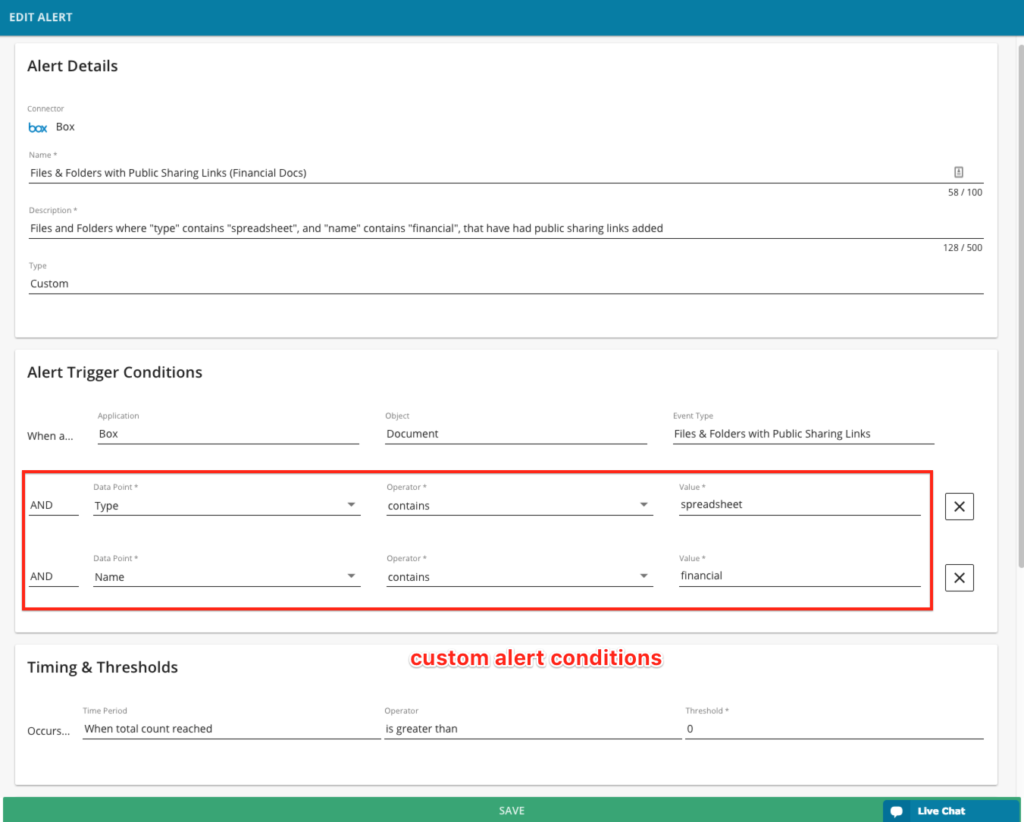The height and width of the screenshot is (822, 1024).
Task: Click the 'When a...' label
Action: click(x=50, y=436)
